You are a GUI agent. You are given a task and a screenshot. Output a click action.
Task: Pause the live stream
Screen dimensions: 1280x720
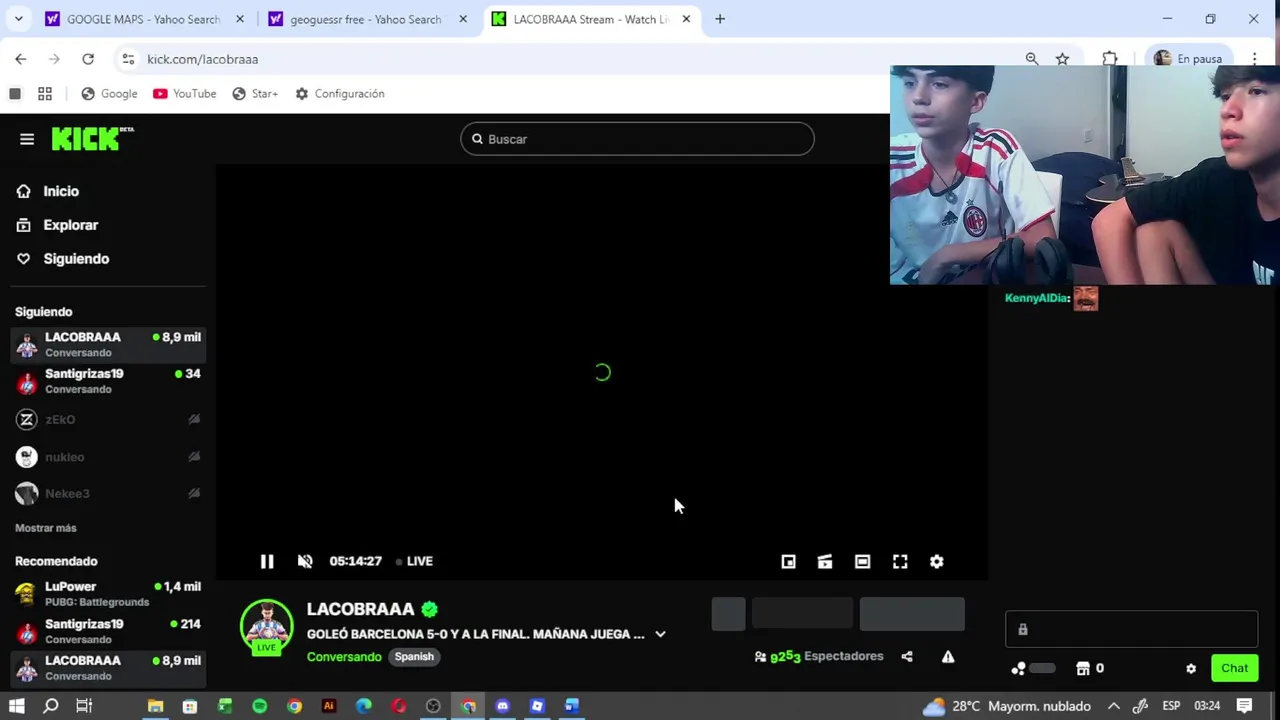[267, 562]
